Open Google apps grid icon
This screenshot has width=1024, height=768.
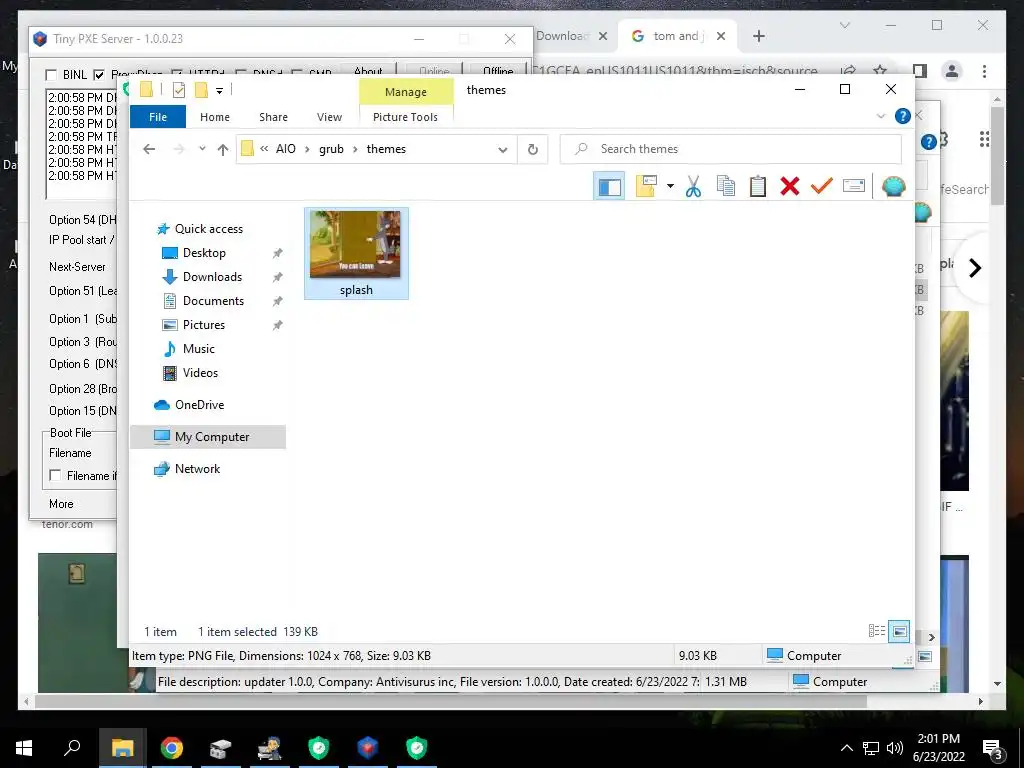pos(984,139)
